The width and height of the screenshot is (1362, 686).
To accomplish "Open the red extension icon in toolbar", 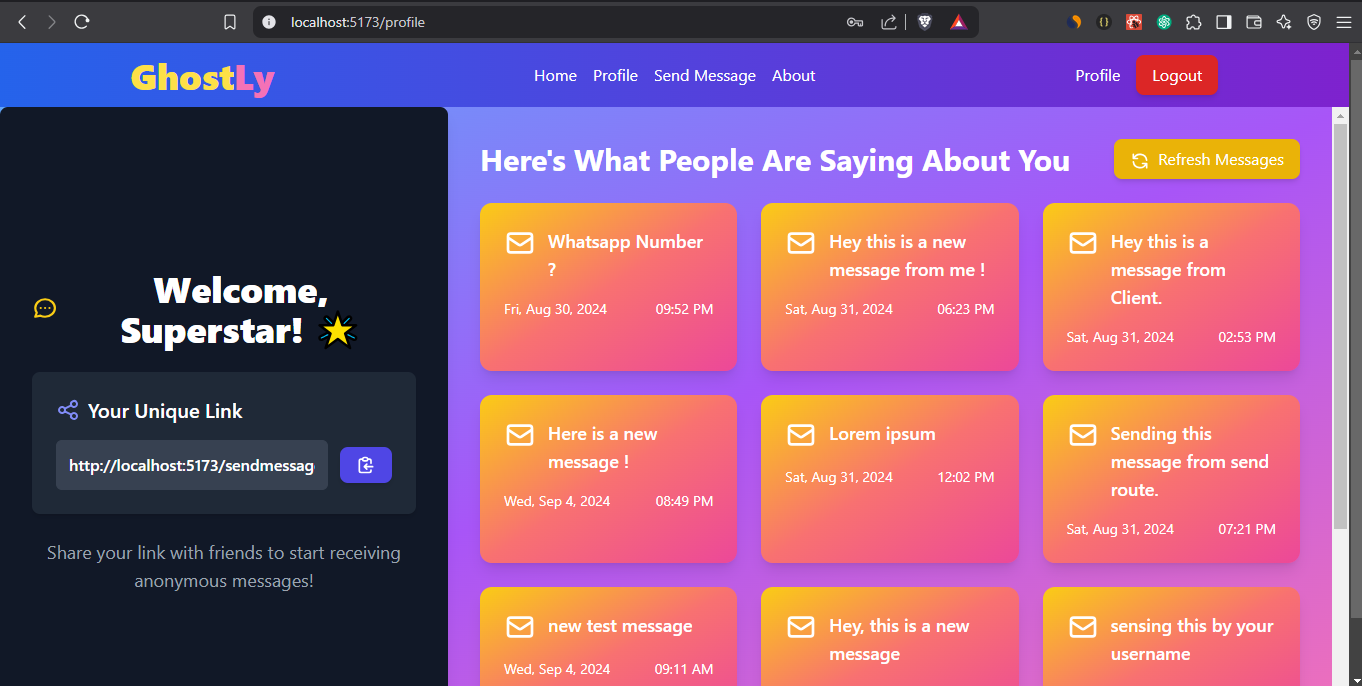I will coord(1134,22).
